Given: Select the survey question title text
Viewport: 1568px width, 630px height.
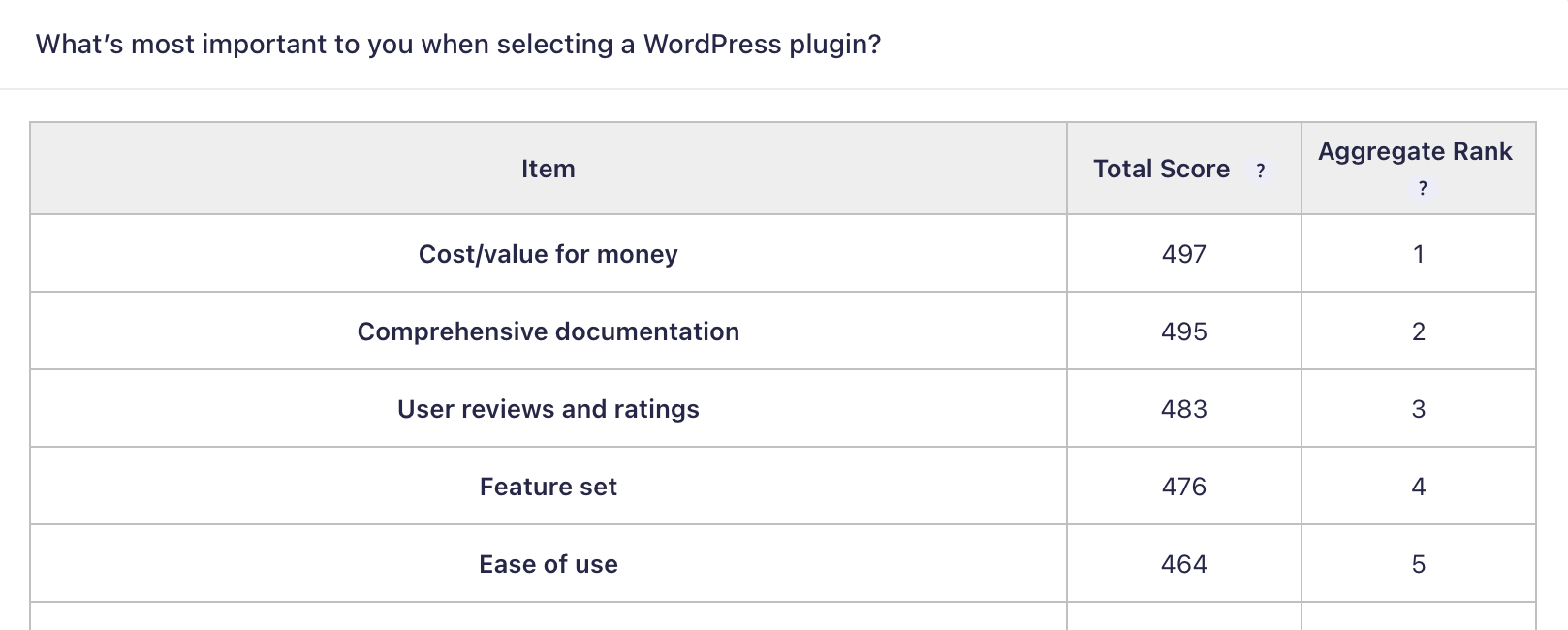Looking at the screenshot, I should (458, 45).
